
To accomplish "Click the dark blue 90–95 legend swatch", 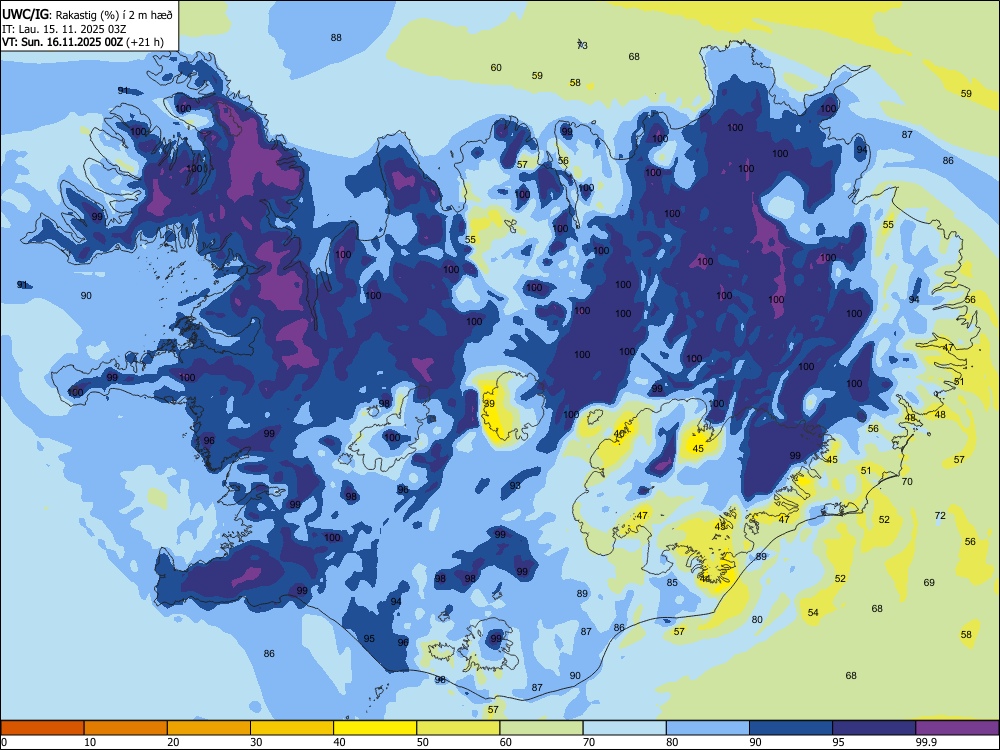I will [791, 728].
